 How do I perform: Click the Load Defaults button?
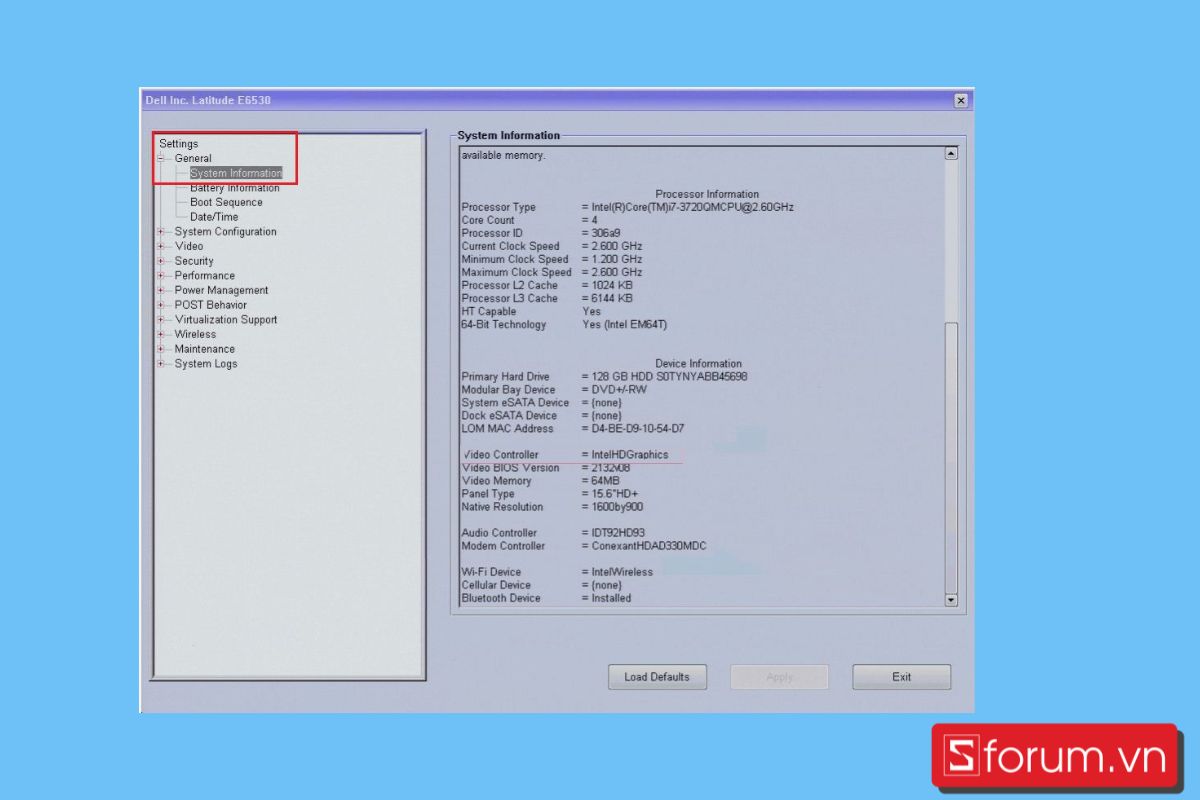(657, 677)
